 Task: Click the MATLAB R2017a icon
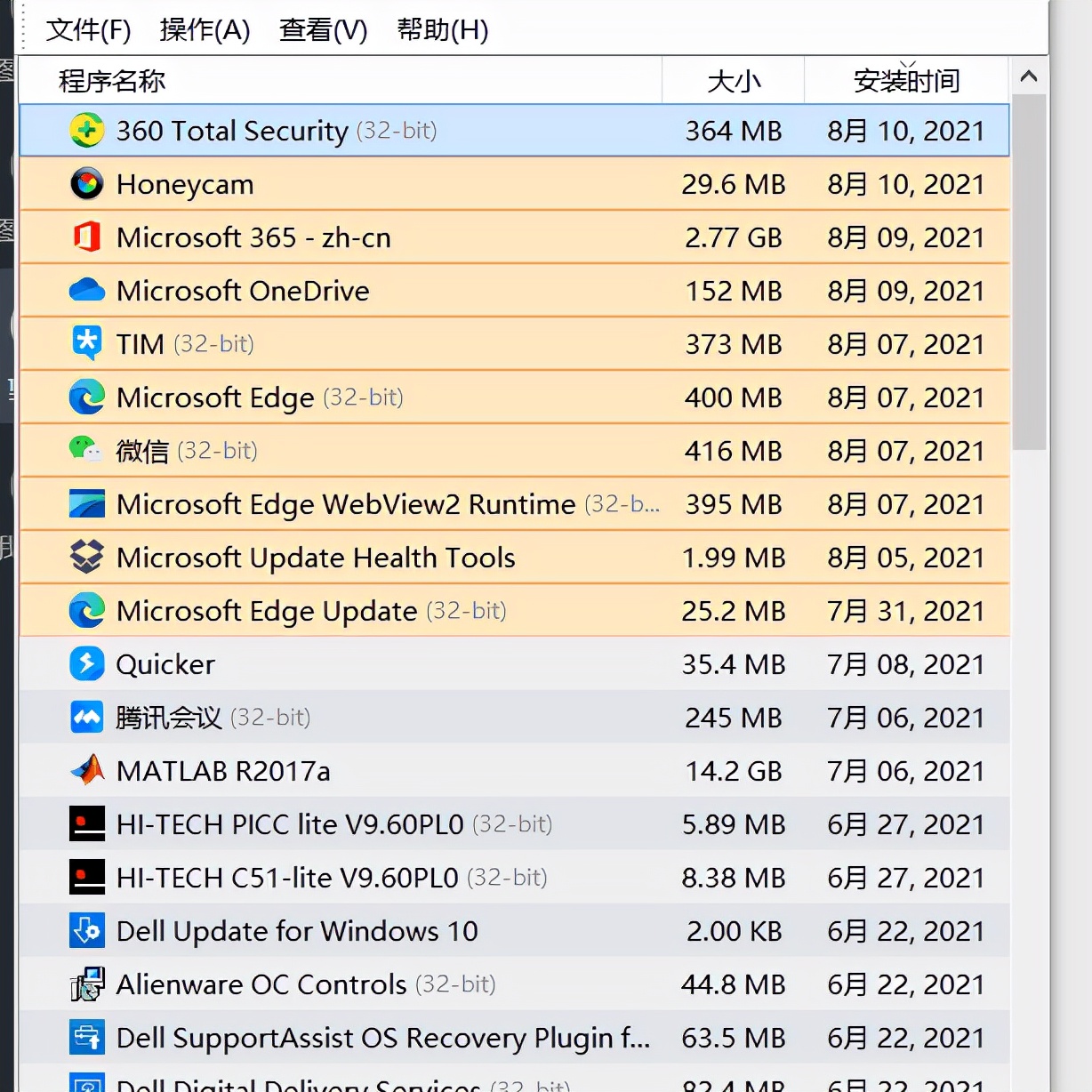pos(86,771)
